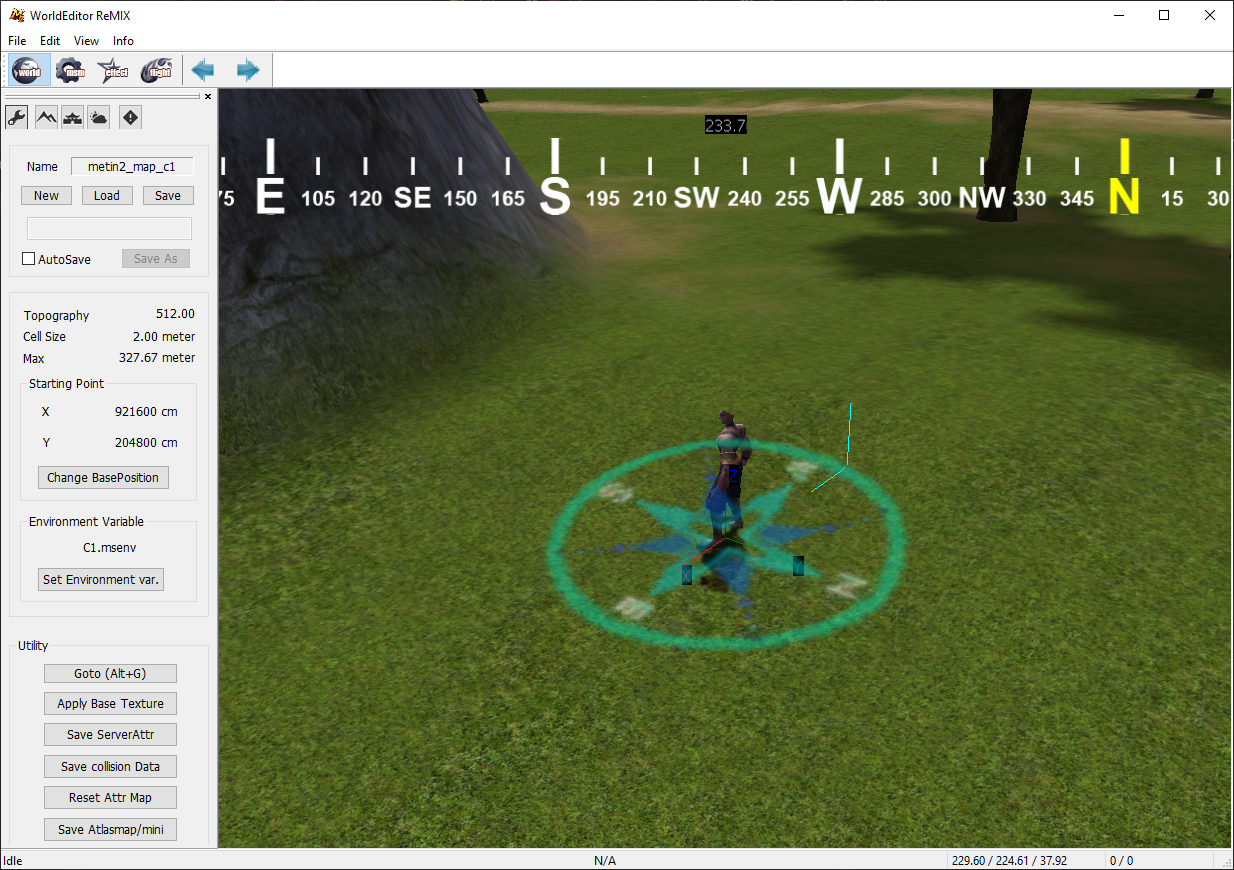The width and height of the screenshot is (1234, 870).
Task: Open the building objects tab icon
Action: click(72, 117)
